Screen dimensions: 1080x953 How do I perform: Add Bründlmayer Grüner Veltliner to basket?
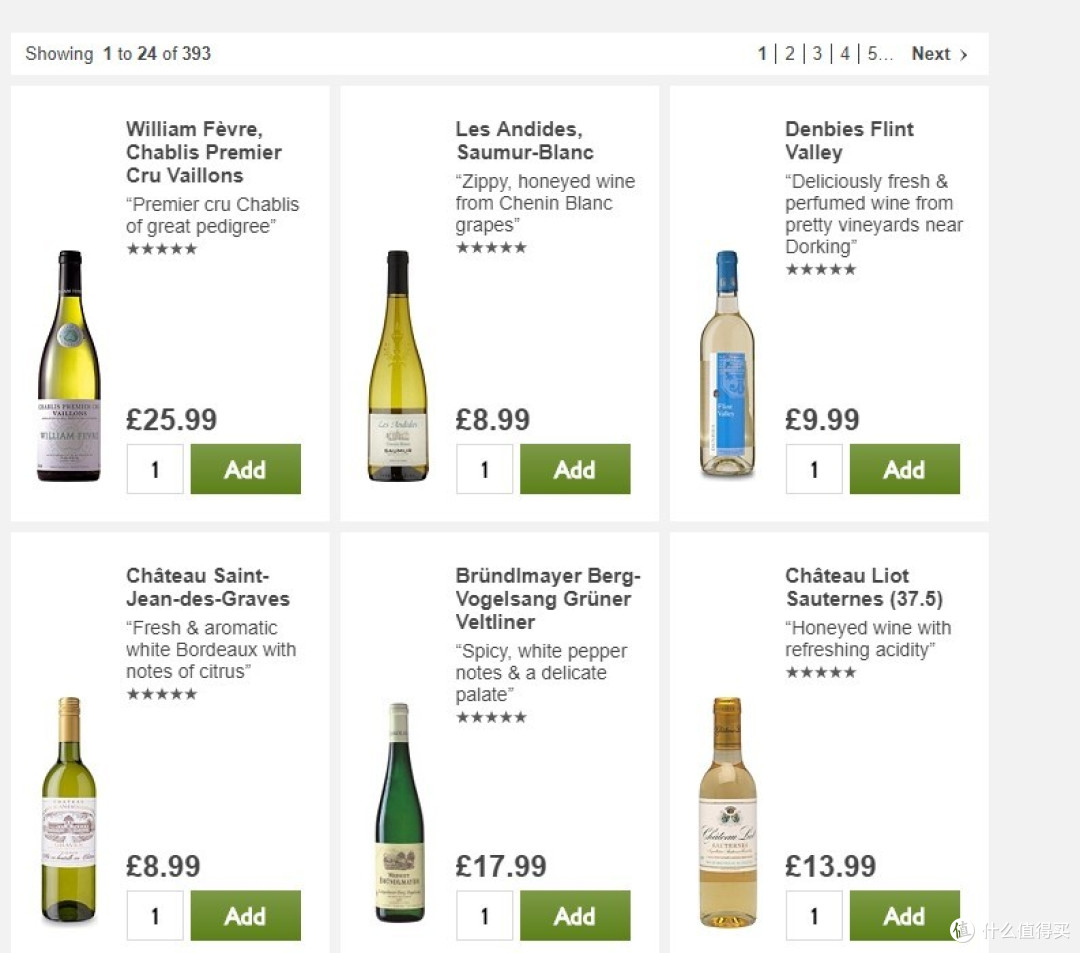click(x=574, y=915)
